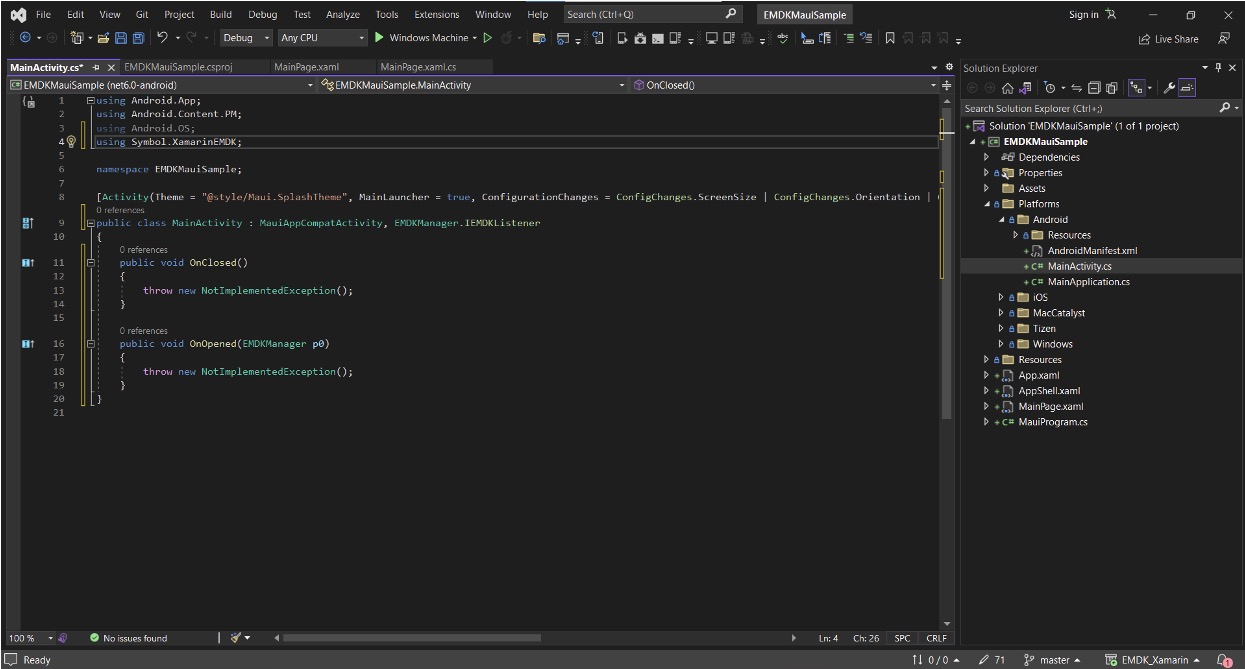Viewport: 1245px width, 669px height.
Task: Click Sign in at top right
Action: [x=1083, y=15]
